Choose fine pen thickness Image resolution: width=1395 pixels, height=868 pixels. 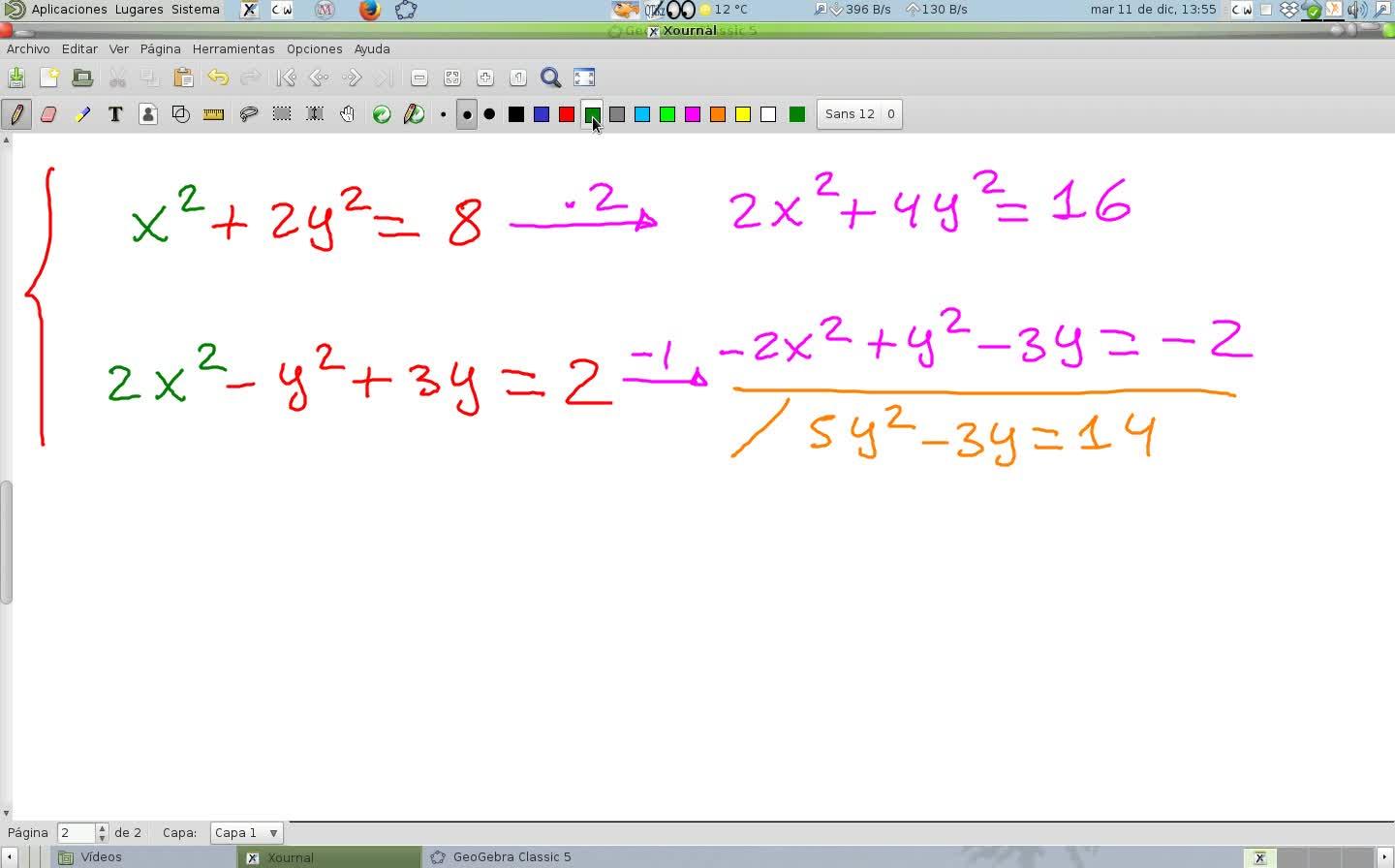[x=443, y=114]
